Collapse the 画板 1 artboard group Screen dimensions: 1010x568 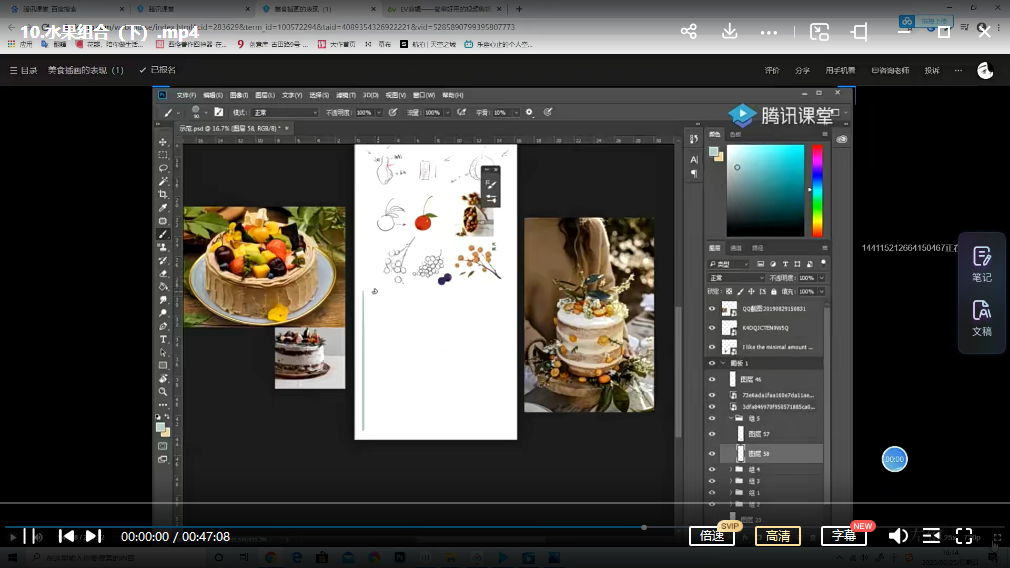coord(723,363)
